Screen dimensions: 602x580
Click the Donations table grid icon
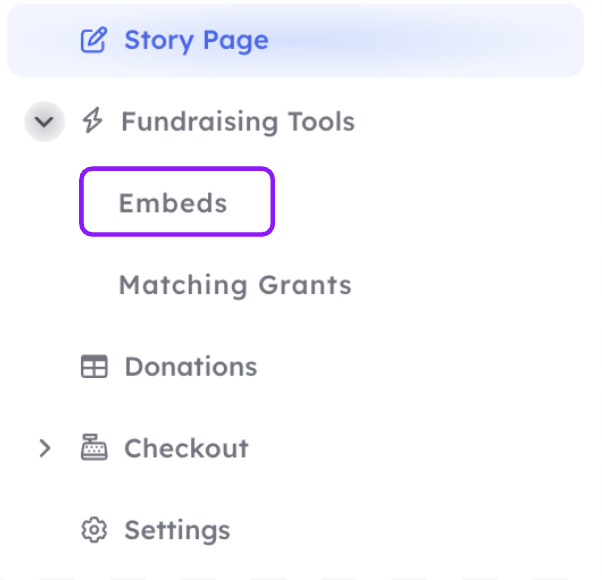94,366
